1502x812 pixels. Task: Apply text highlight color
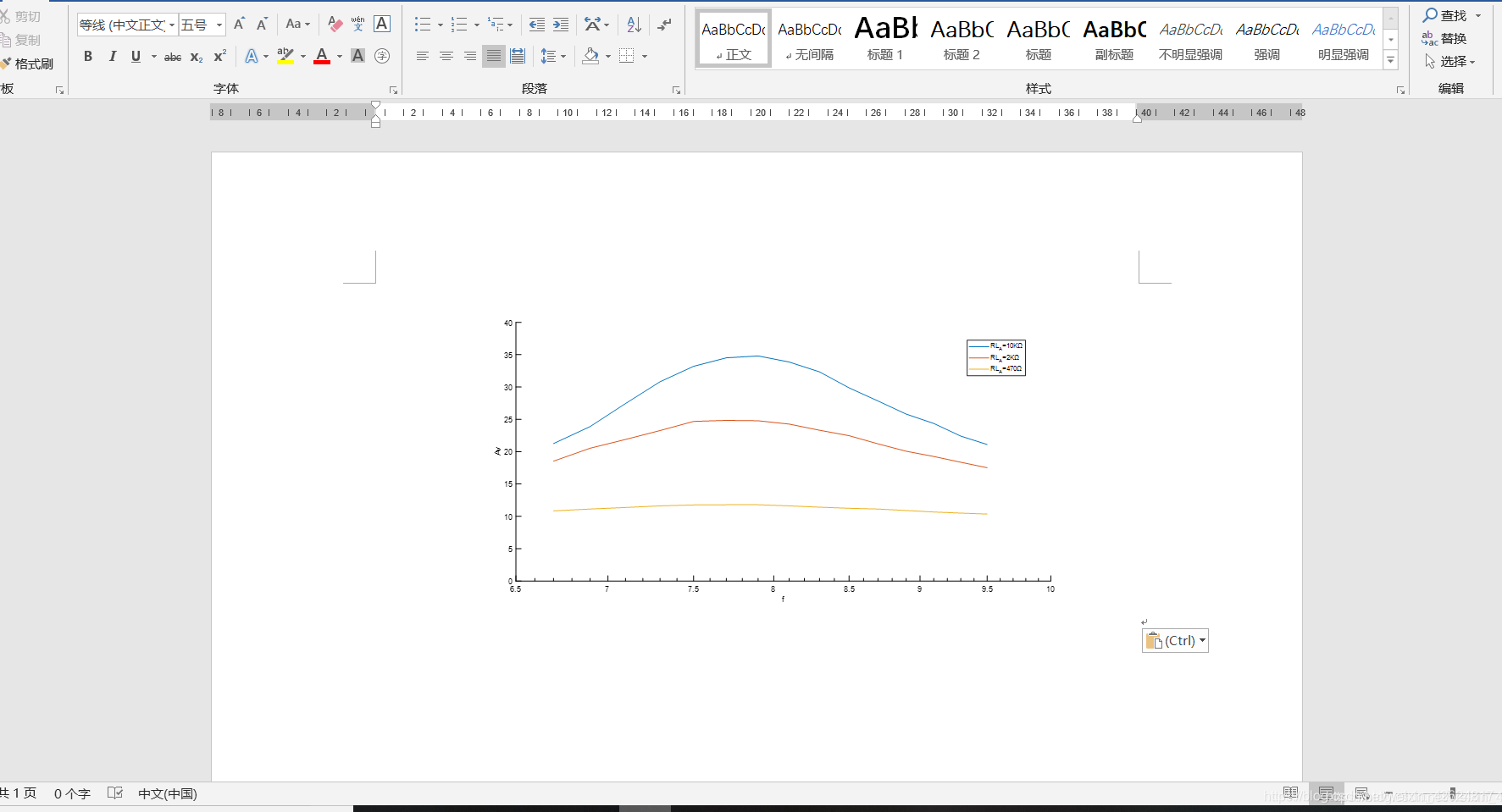[x=285, y=57]
